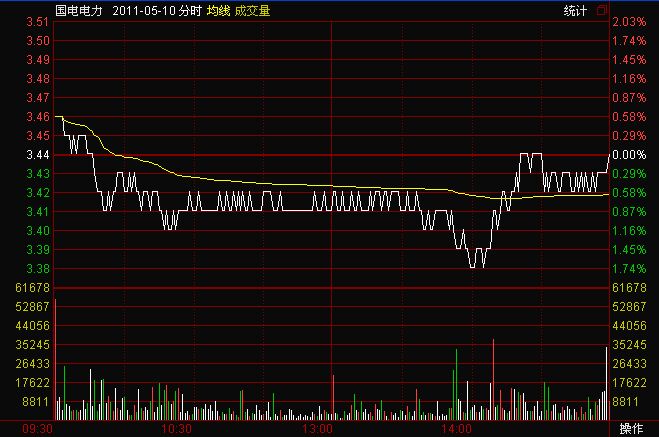659x437 pixels.
Task: Click the 分时 chart mode label
Action: (x=190, y=9)
